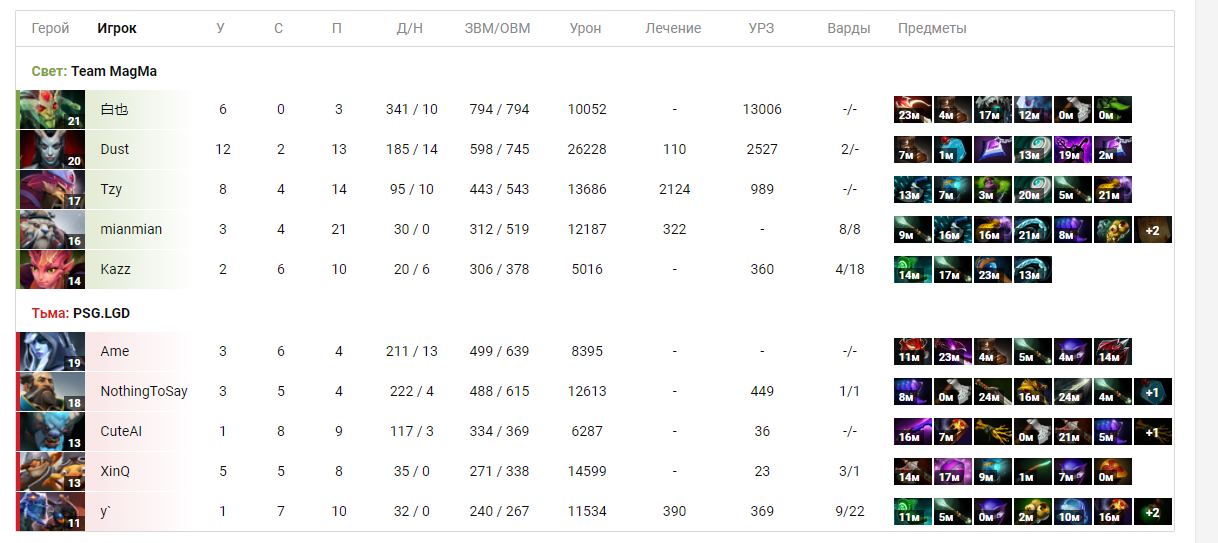The image size is (1218, 543).
Task: Open player mianmian's profile name
Action: coord(131,229)
